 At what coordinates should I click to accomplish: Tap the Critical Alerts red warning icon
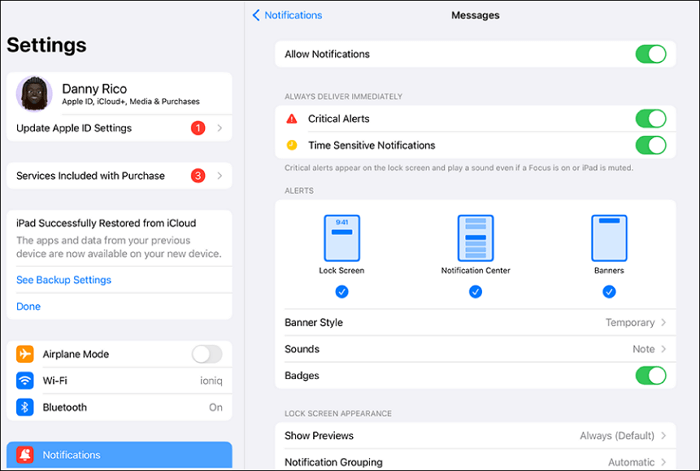(292, 119)
